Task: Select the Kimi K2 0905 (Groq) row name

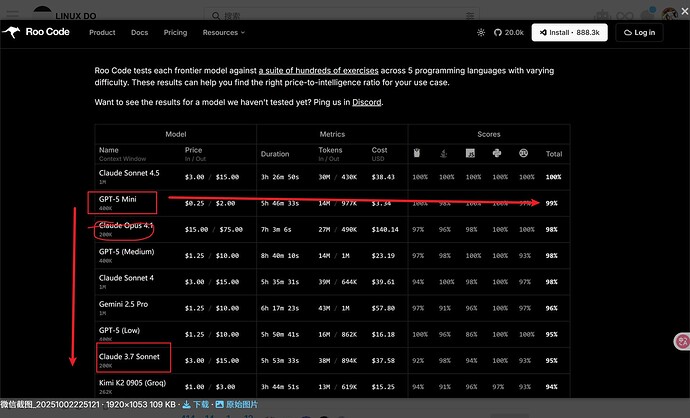Action: coord(132,383)
